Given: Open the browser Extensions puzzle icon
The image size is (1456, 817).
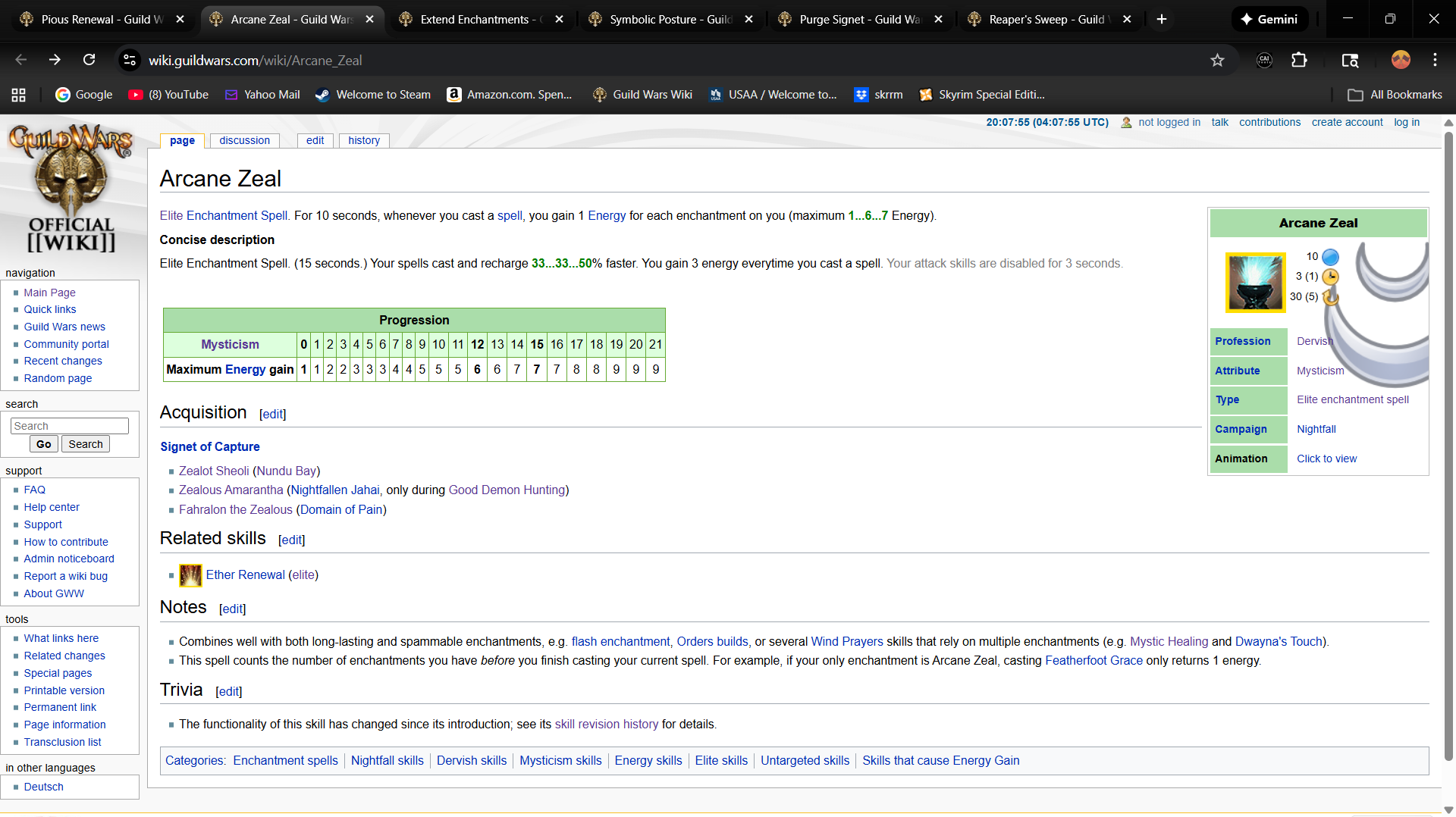Looking at the screenshot, I should click(x=1299, y=61).
